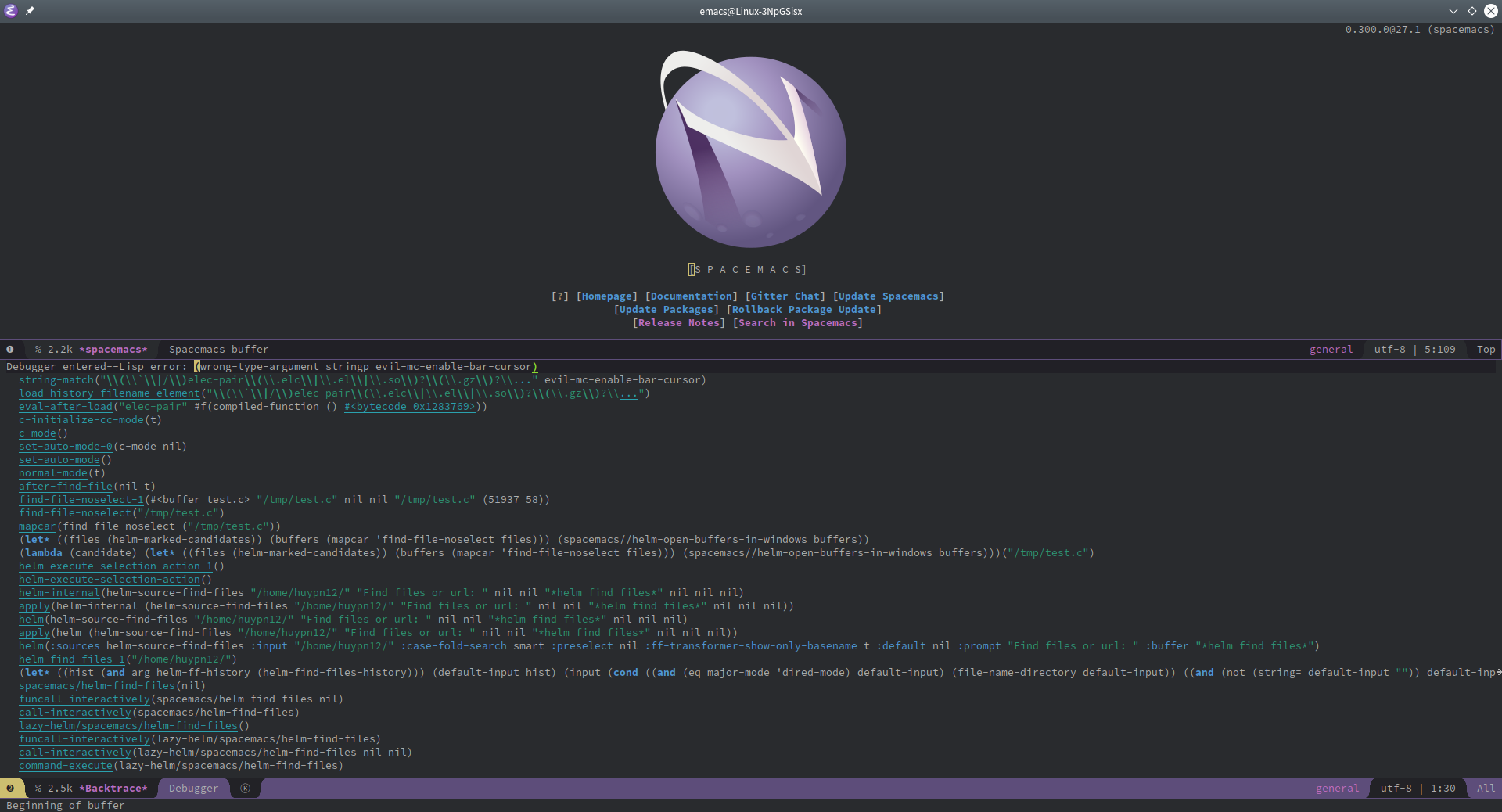Open the Gitter Chat link
Viewport: 1502px width, 812px height.
pos(785,296)
